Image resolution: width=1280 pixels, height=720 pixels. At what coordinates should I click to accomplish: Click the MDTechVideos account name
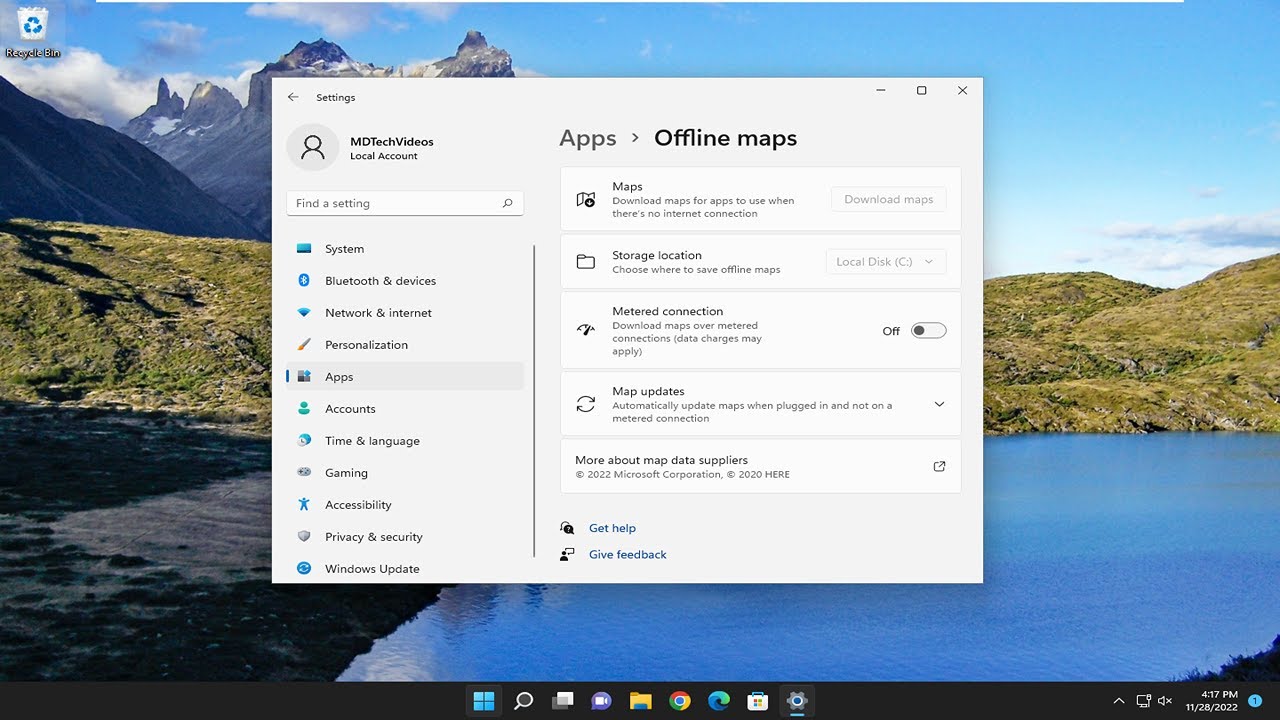(392, 142)
